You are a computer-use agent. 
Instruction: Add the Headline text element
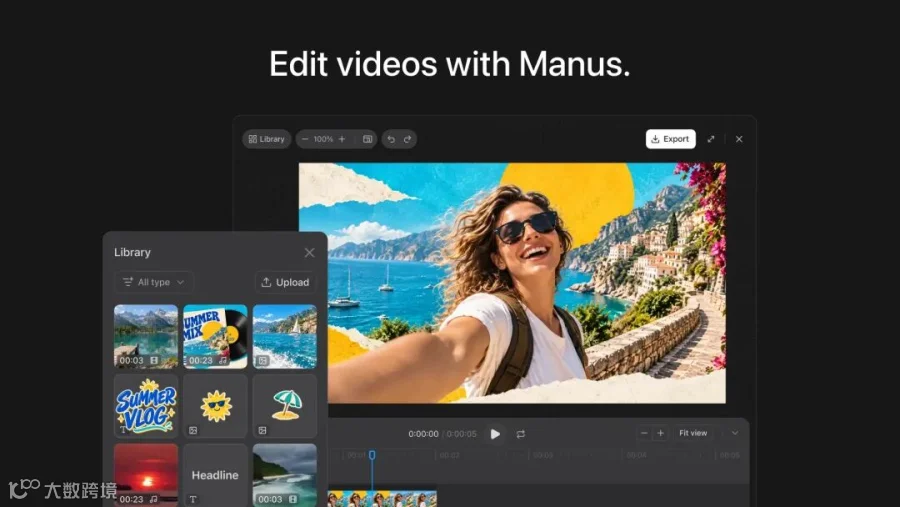215,475
